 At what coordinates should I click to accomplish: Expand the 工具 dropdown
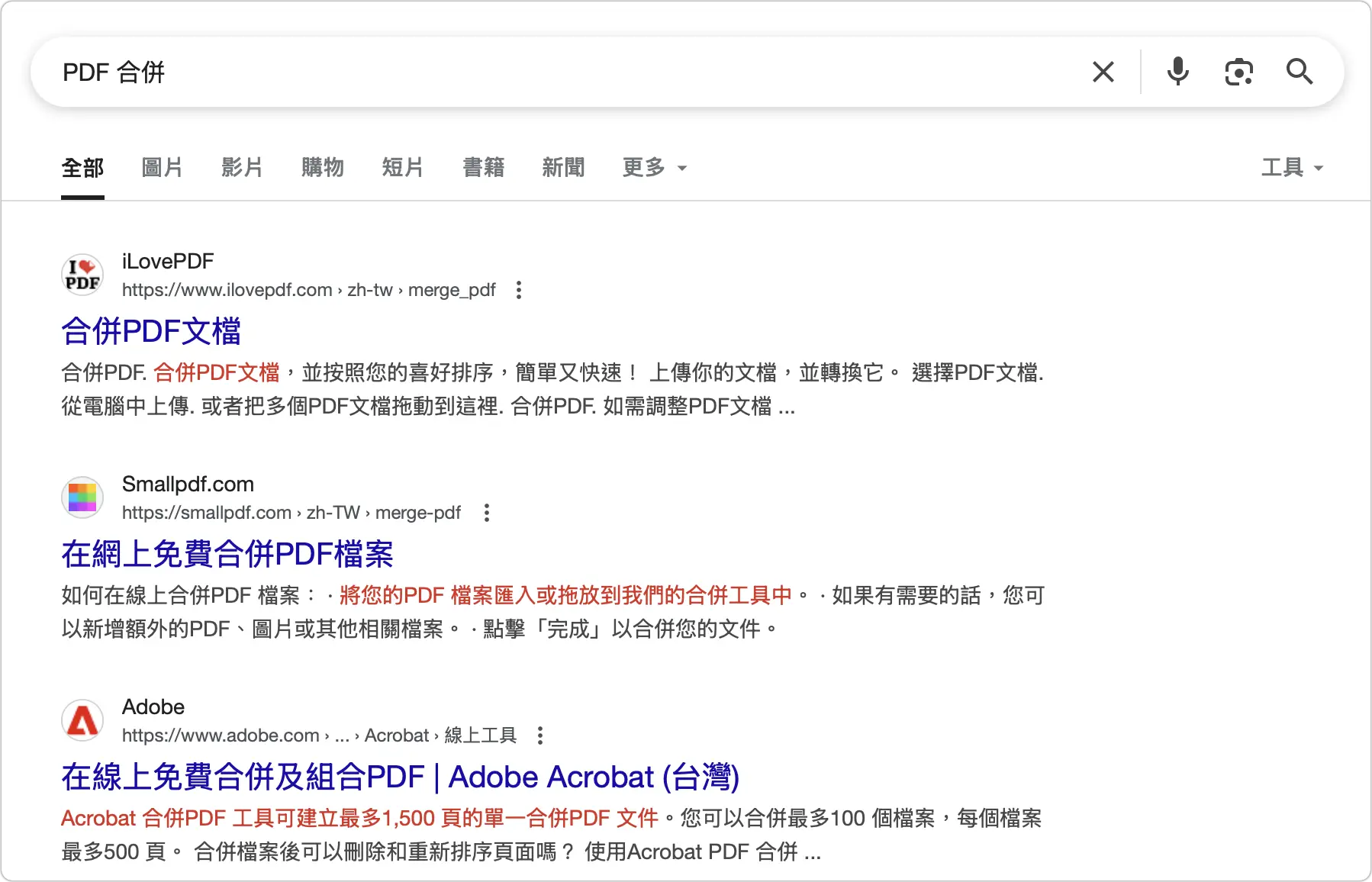coord(1293,168)
